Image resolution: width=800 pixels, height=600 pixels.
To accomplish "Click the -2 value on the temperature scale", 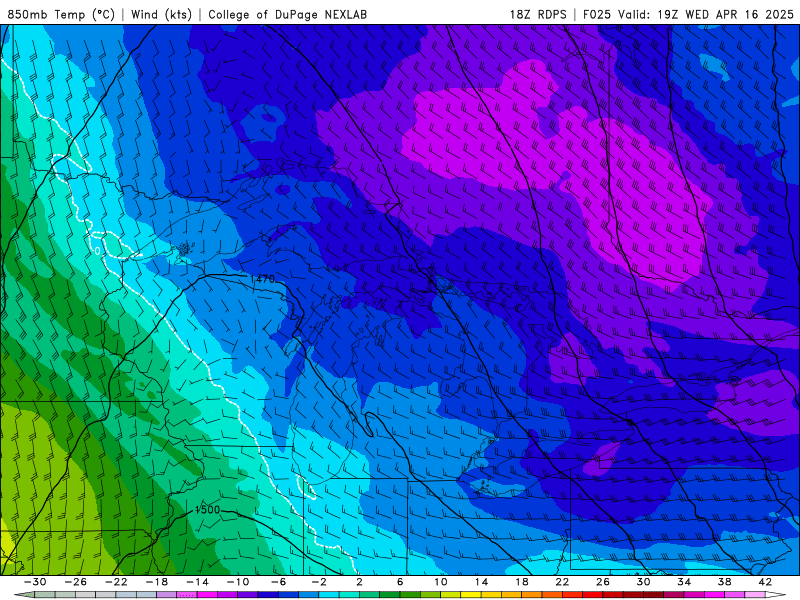I will [x=319, y=582].
